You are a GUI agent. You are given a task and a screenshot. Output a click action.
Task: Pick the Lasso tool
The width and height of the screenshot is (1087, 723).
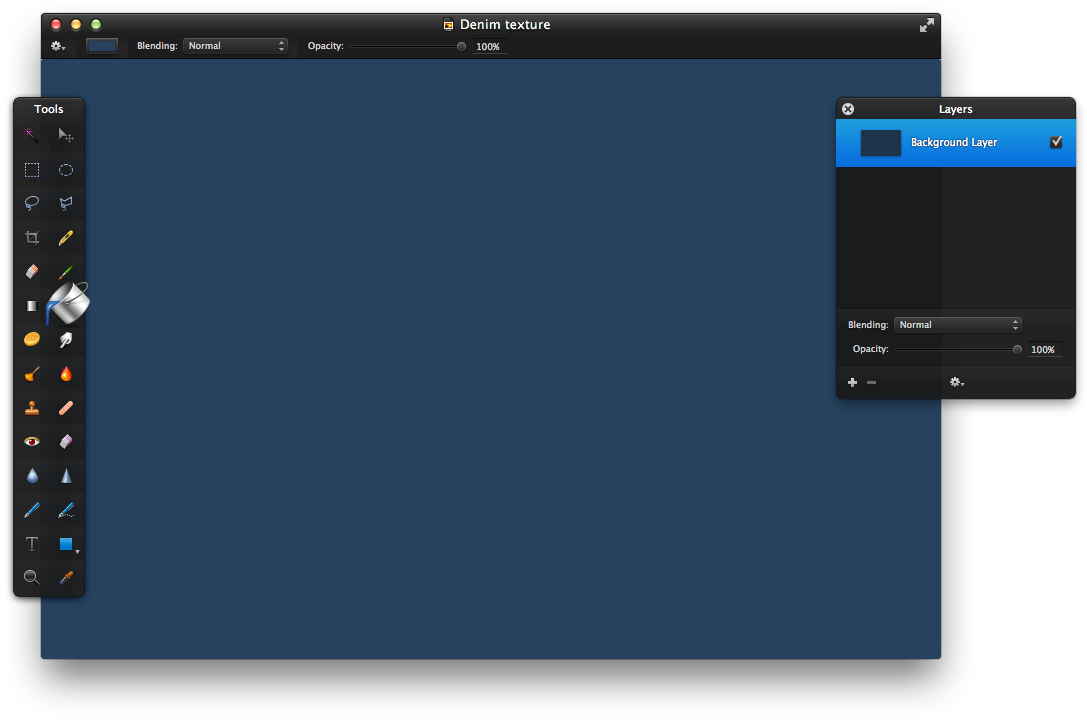[32, 204]
